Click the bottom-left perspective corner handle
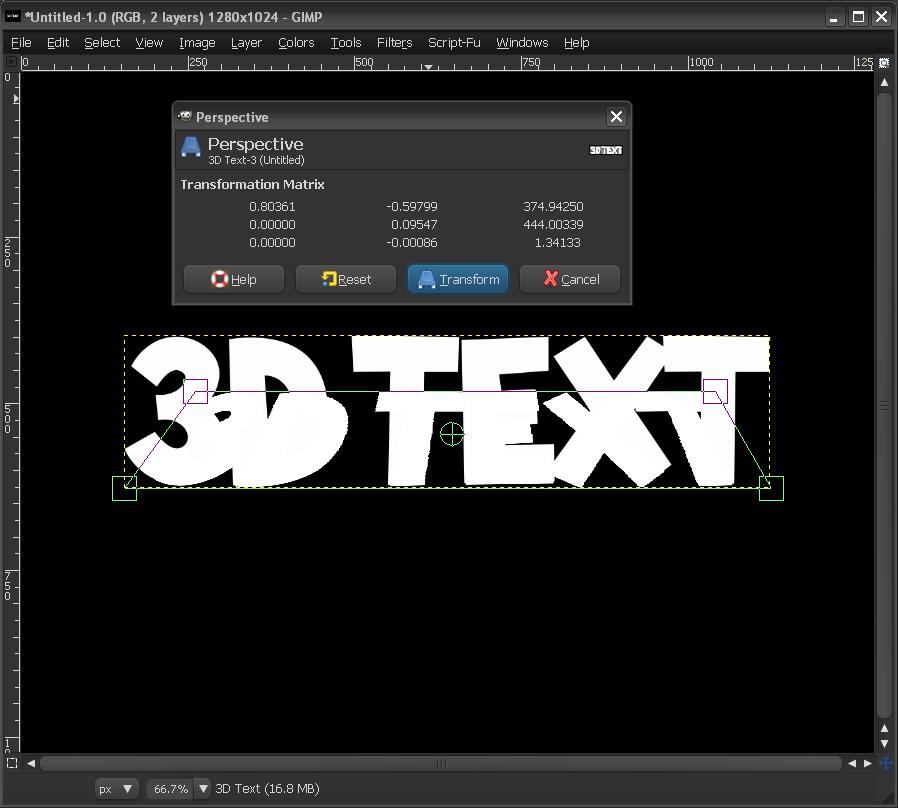 pyautogui.click(x=125, y=488)
